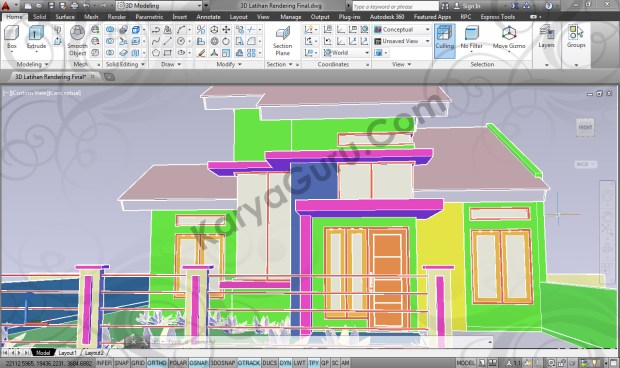This screenshot has height=368, width=620.
Task: Open the 3D Modeling workspace dropdown
Action: [160, 6]
